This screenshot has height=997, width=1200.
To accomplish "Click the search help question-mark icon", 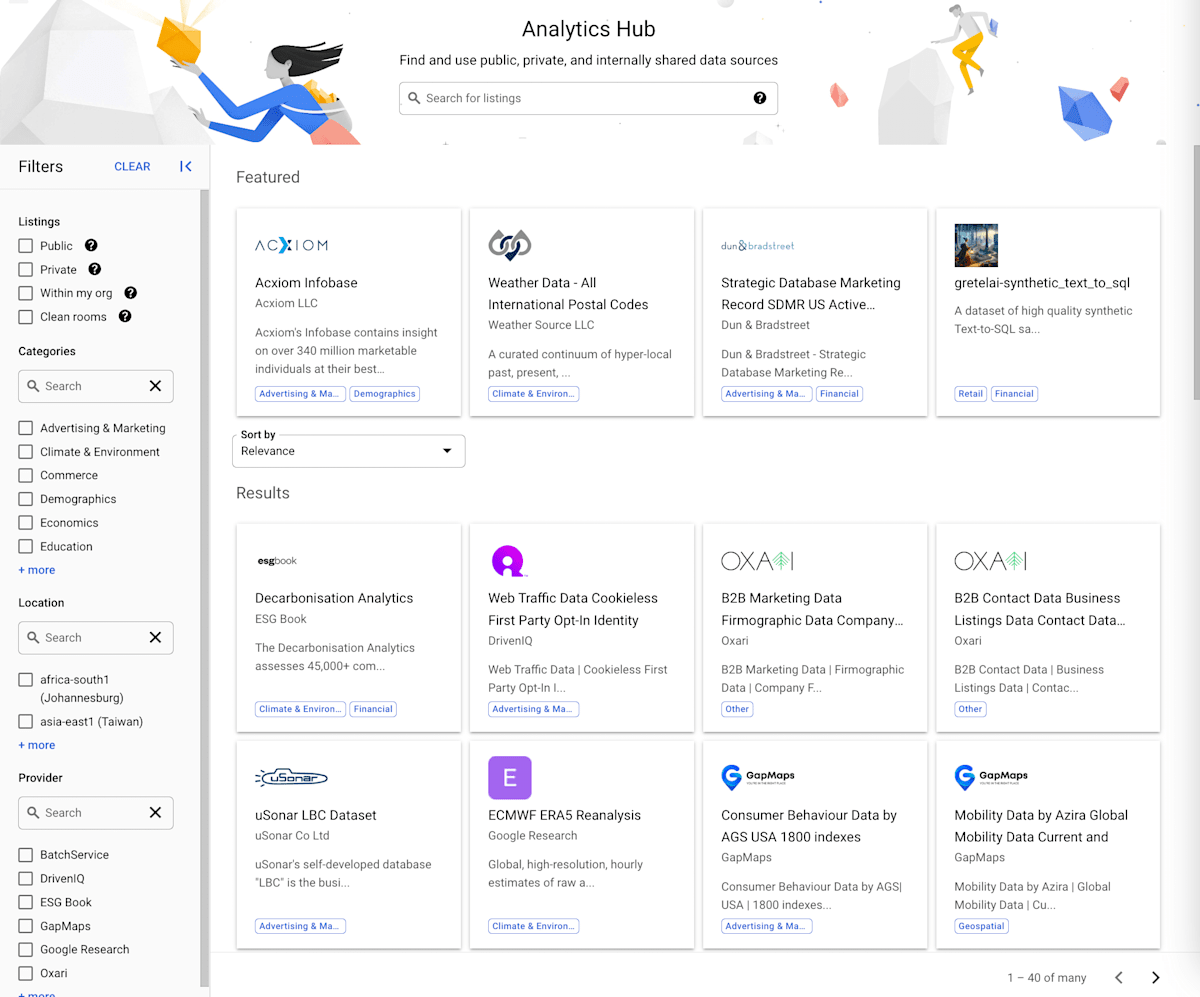I will 760,98.
